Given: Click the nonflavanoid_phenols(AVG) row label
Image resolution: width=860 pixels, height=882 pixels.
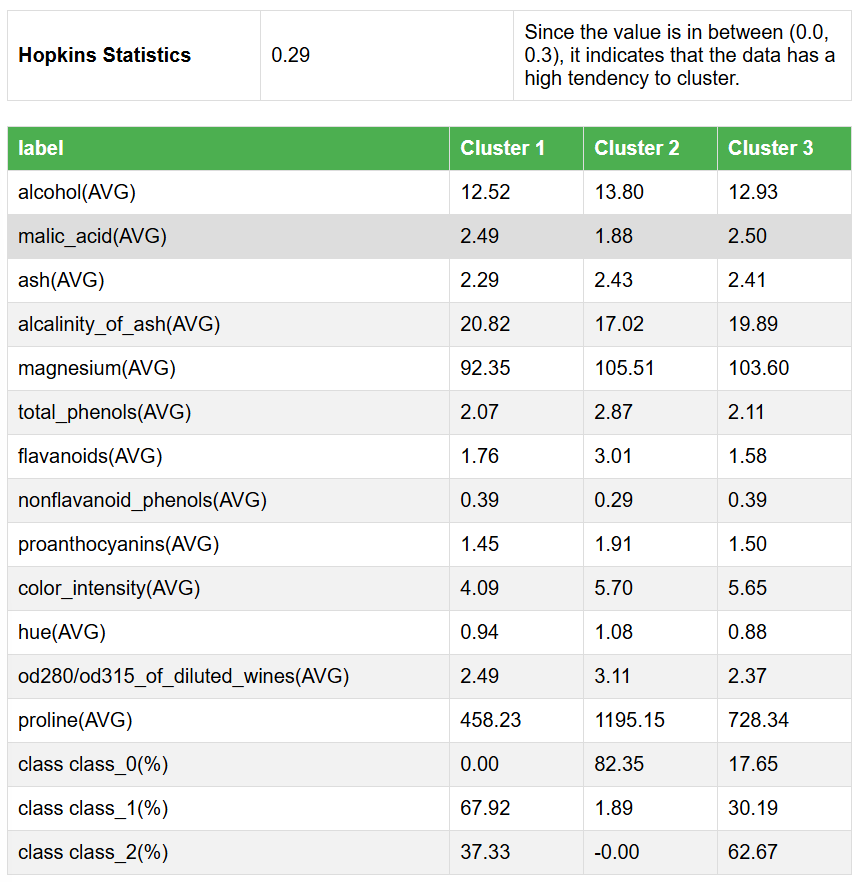Looking at the screenshot, I should point(142,500).
